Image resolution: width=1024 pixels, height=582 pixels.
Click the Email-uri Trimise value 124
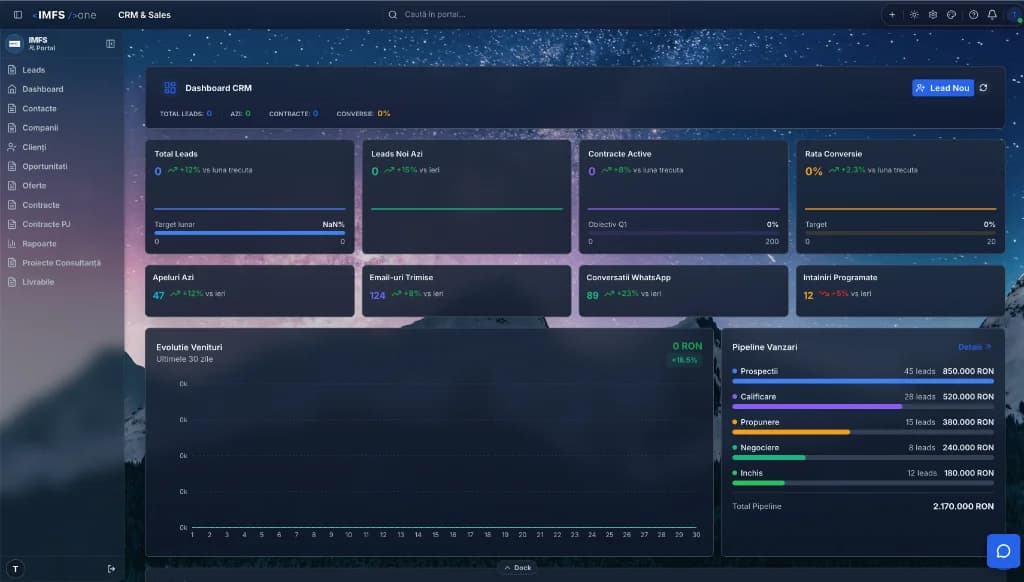(377, 295)
